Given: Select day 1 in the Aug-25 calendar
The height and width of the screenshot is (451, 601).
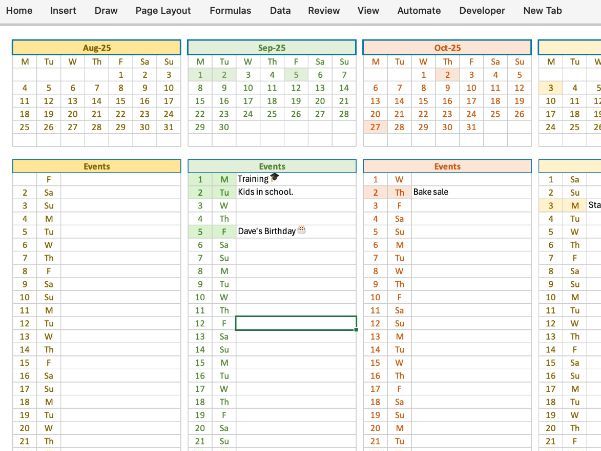Looking at the screenshot, I should click(x=121, y=75).
